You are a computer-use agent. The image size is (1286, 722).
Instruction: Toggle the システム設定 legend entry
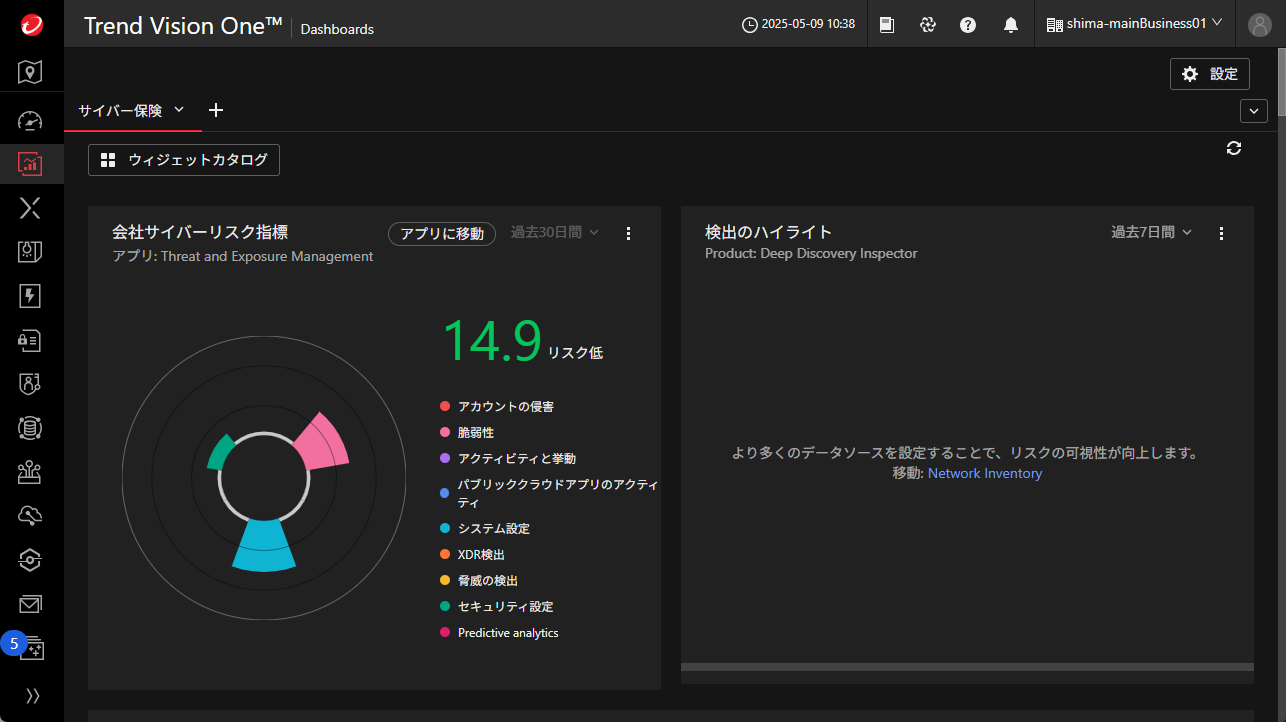click(x=485, y=529)
